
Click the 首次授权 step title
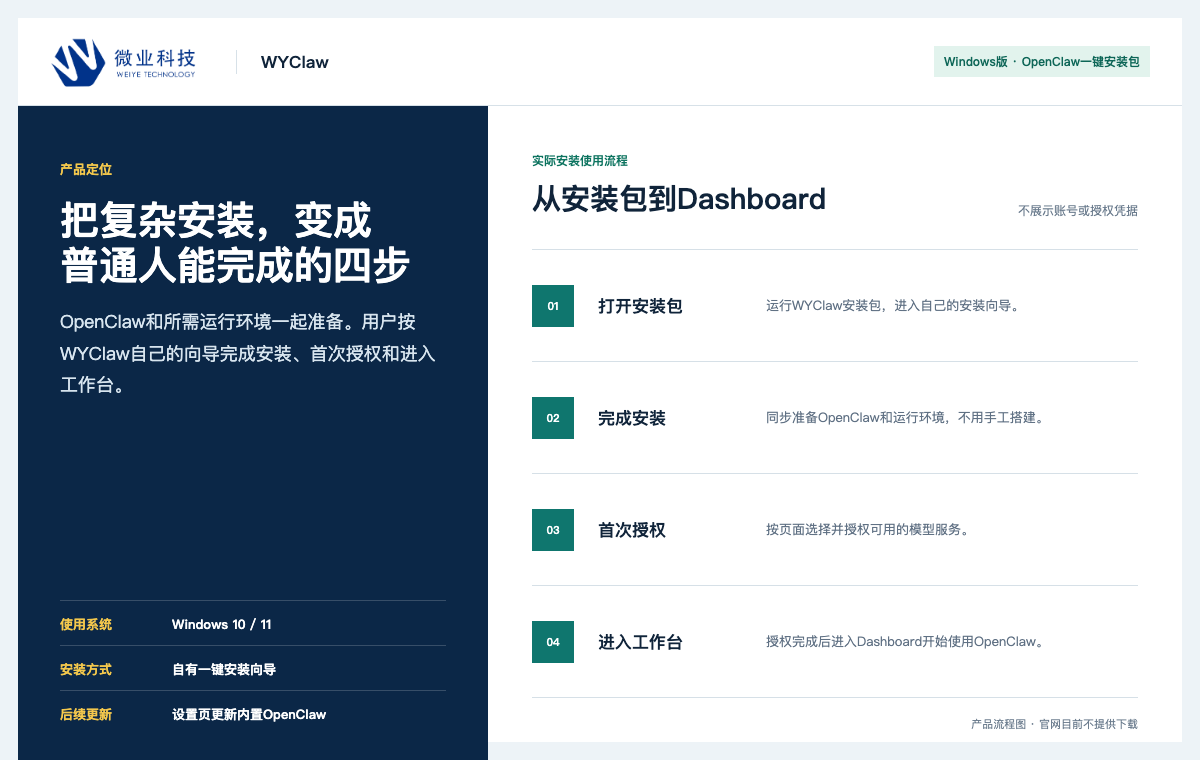pos(632,530)
